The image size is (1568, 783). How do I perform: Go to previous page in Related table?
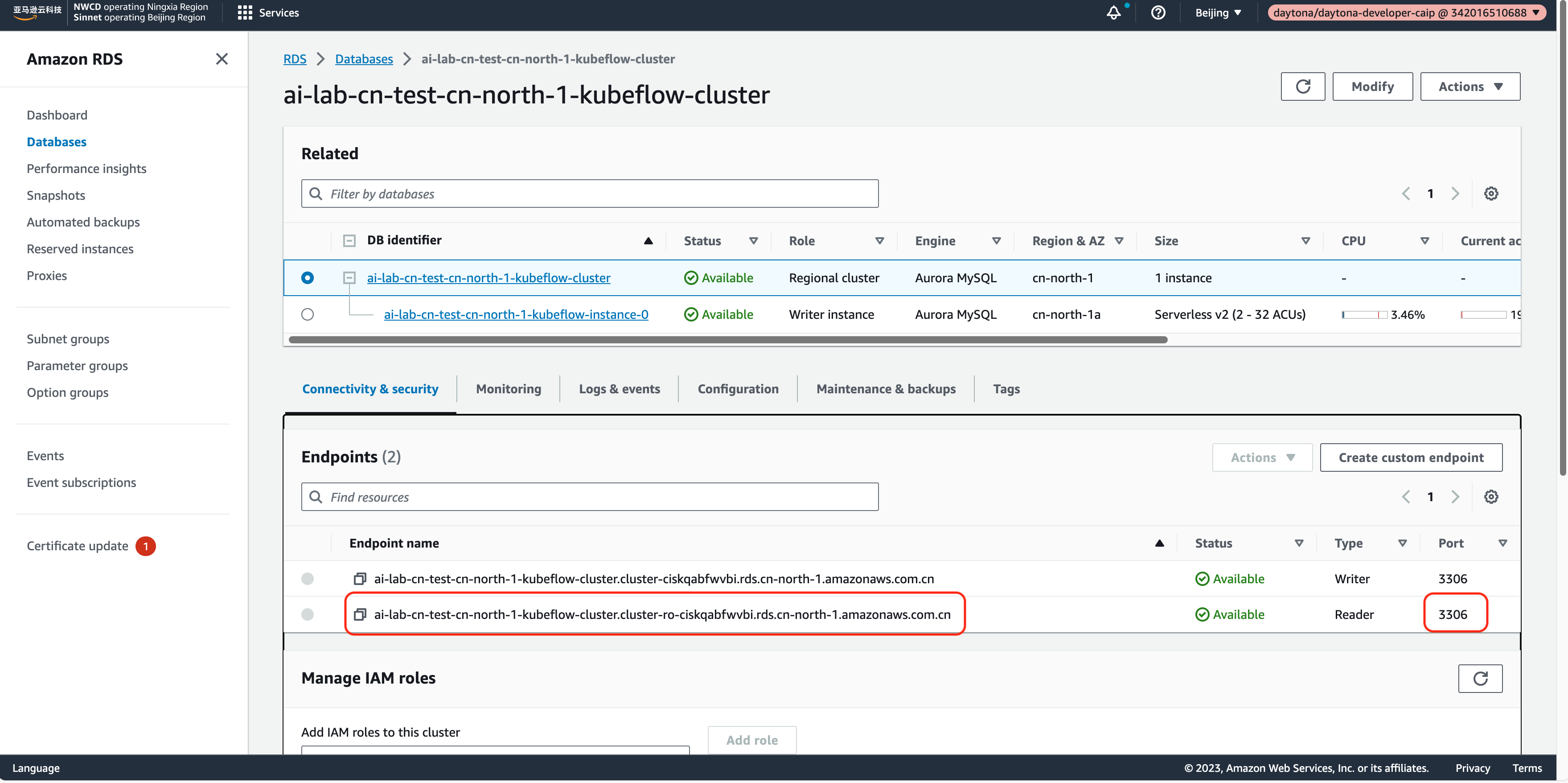click(1405, 194)
